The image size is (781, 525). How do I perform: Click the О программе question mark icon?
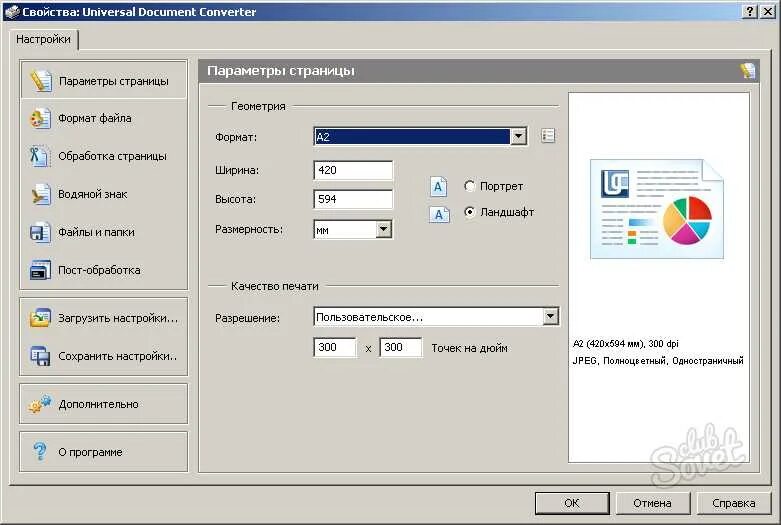pos(40,452)
